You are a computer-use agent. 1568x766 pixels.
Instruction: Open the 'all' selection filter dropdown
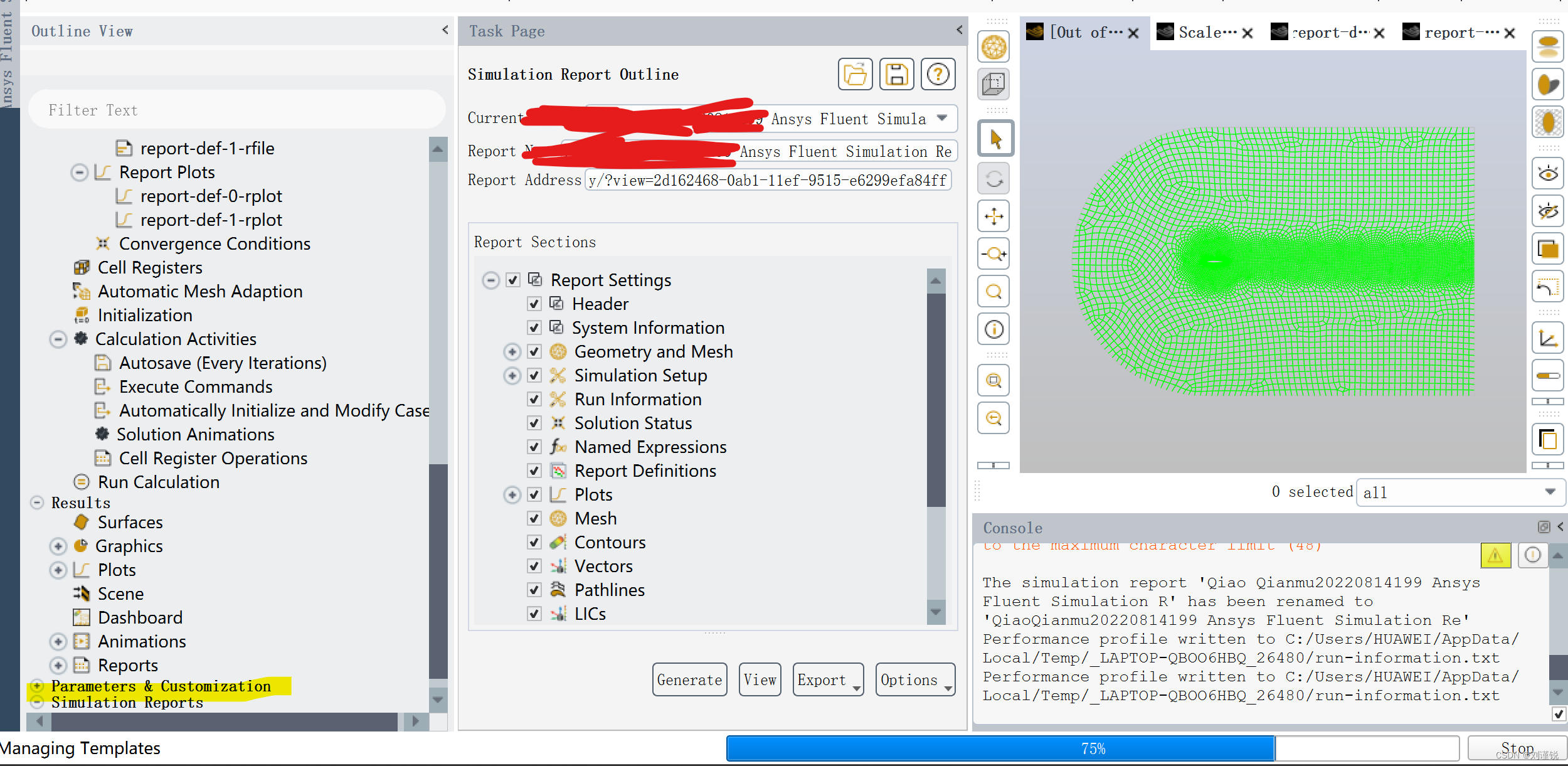click(x=1460, y=492)
